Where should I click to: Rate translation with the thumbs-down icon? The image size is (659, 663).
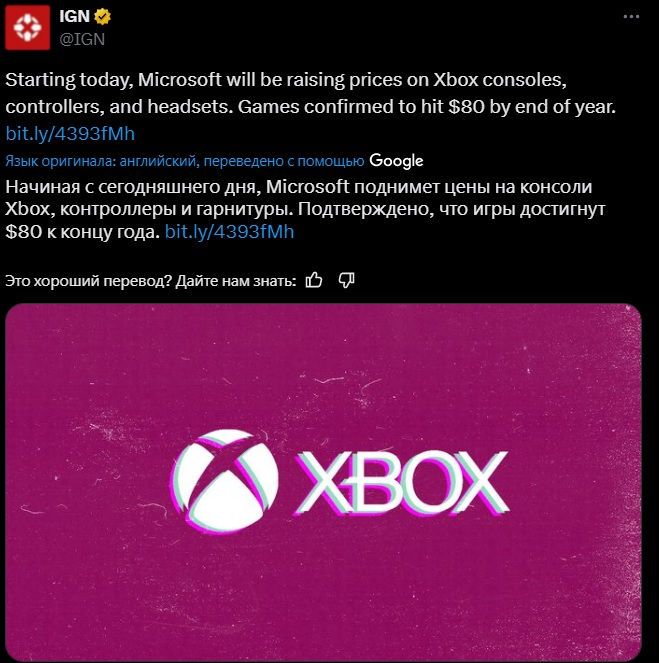pos(346,280)
